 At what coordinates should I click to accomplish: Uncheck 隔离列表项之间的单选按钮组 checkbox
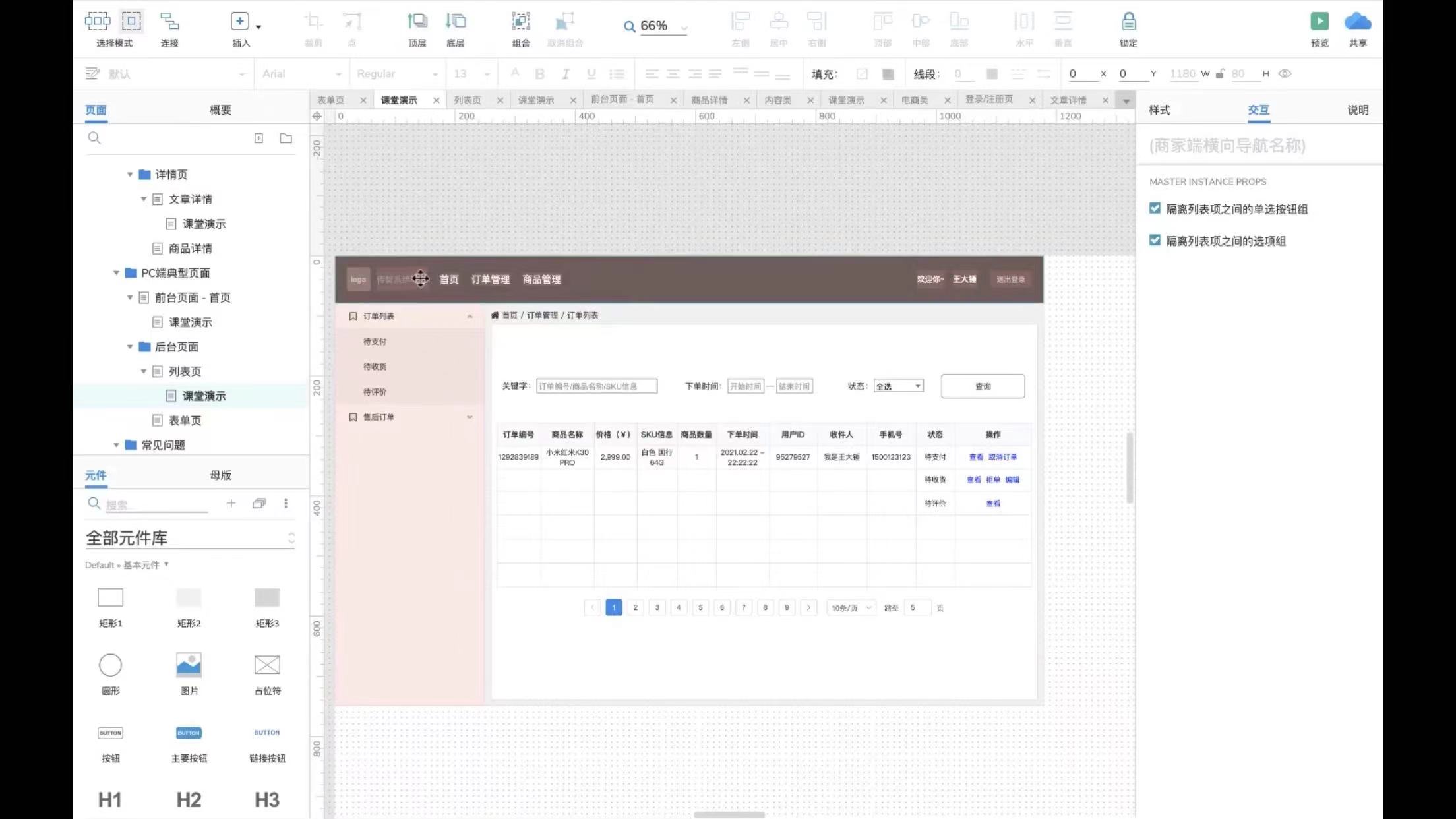point(1155,208)
